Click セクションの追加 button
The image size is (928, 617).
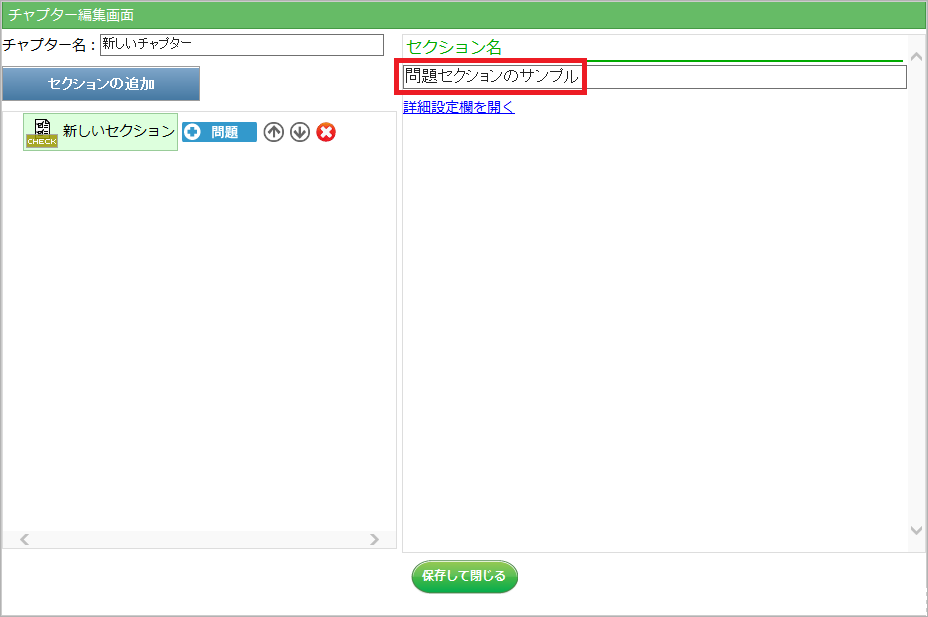pyautogui.click(x=101, y=83)
